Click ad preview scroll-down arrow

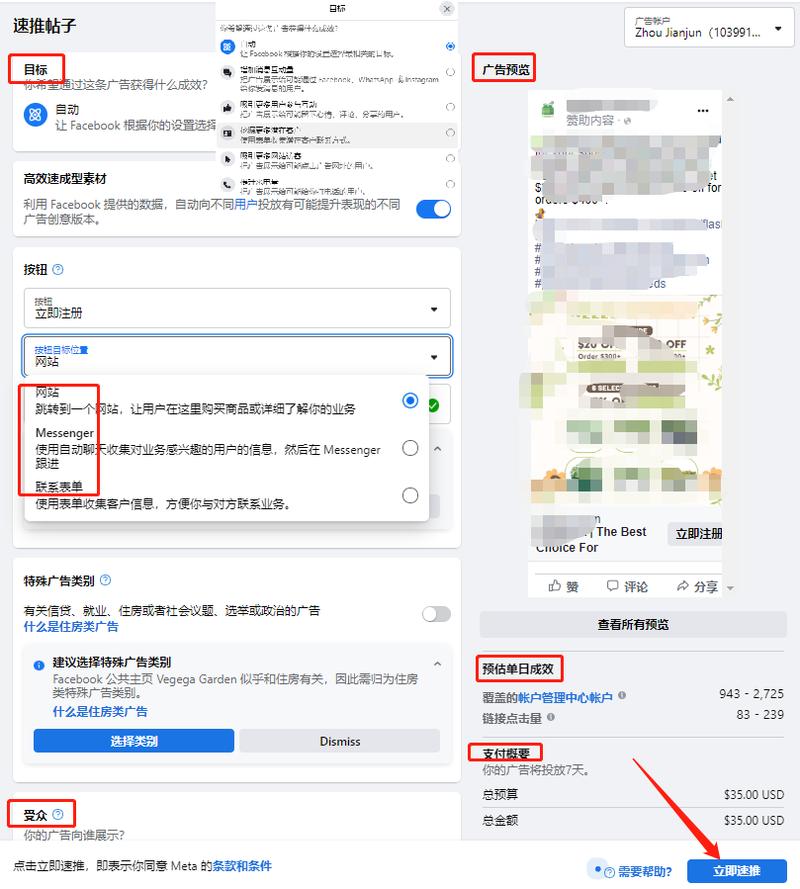coord(730,588)
